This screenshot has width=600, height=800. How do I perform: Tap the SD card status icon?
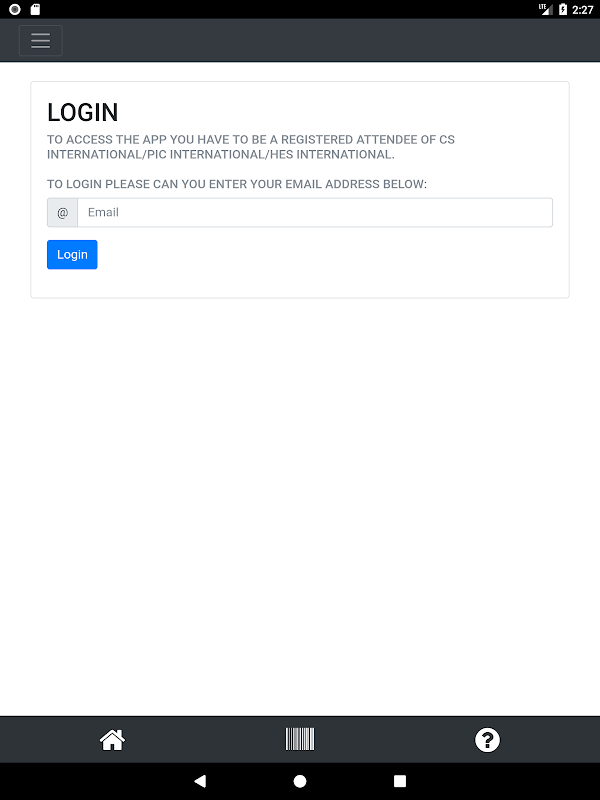[35, 9]
